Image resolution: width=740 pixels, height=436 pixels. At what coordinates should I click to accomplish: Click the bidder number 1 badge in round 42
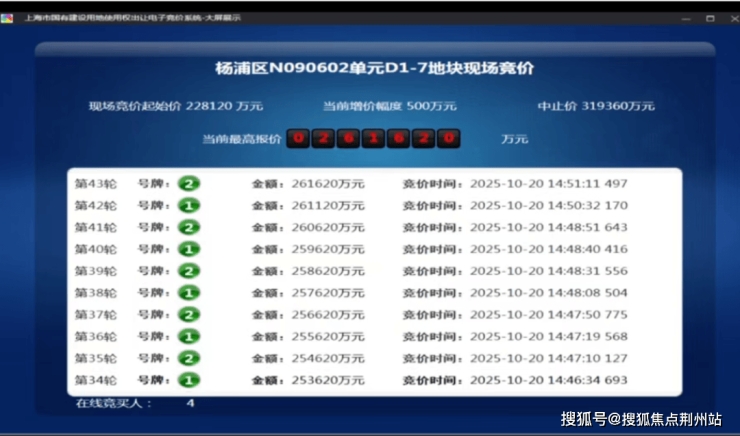click(189, 205)
